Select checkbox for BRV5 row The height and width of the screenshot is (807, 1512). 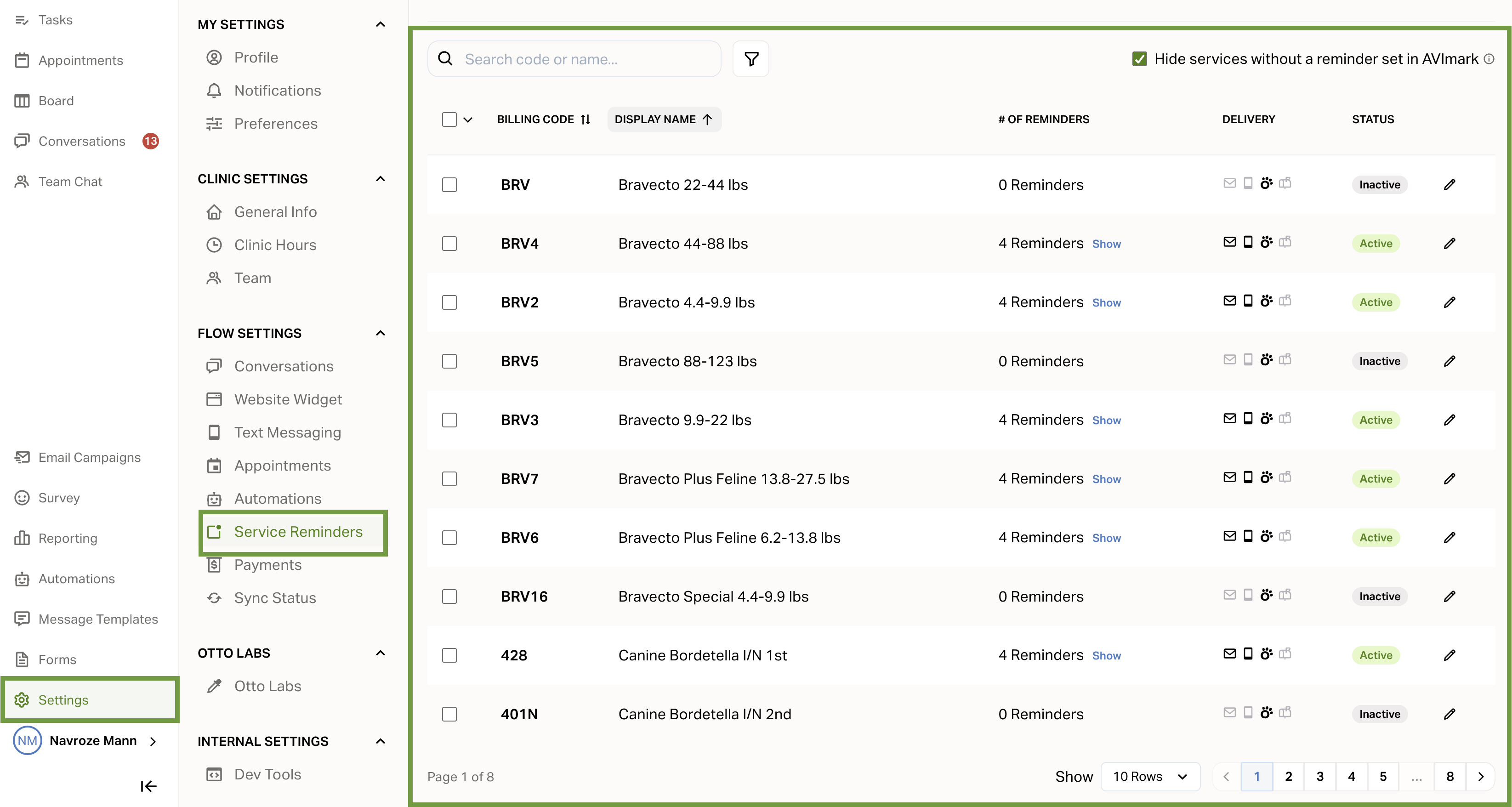(449, 361)
